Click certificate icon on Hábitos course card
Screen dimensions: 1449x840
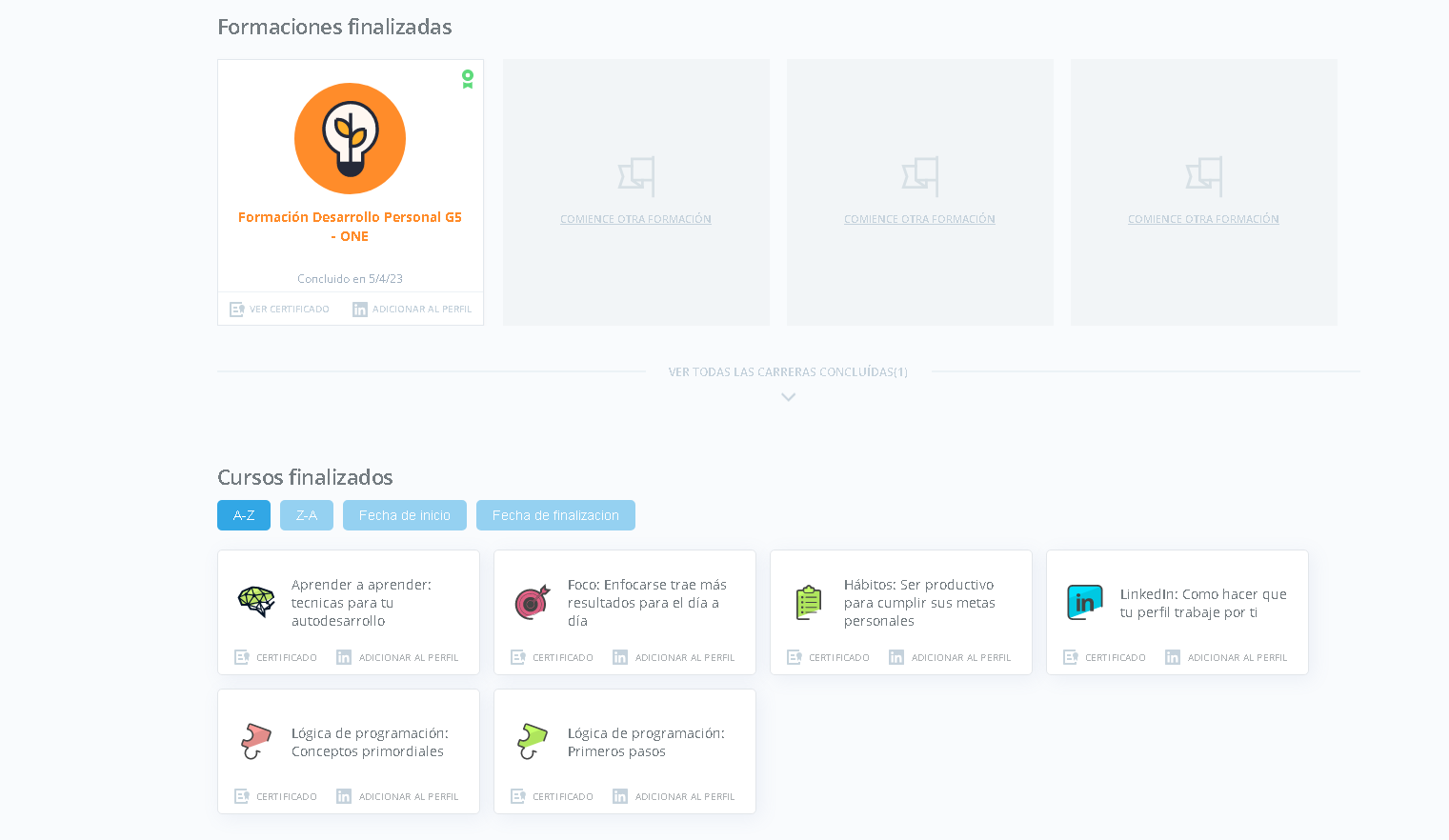(x=795, y=657)
